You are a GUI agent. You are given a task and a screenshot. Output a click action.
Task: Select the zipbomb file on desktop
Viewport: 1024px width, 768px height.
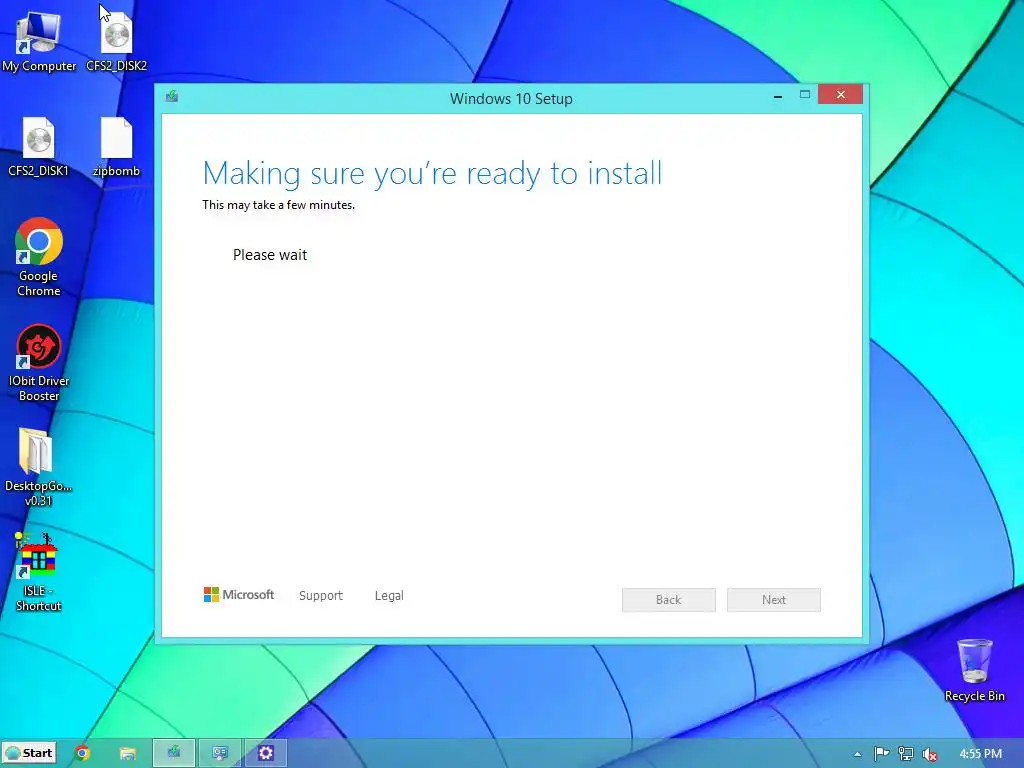(116, 146)
